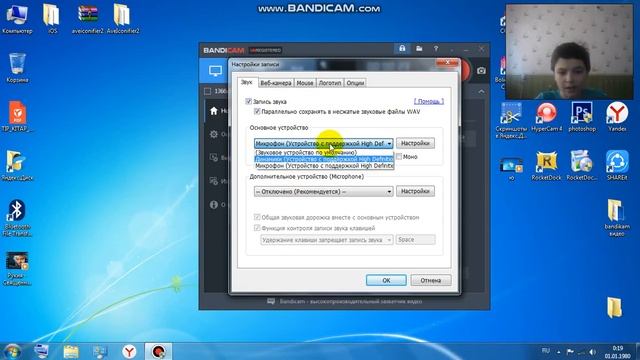
Task: Open the Удержание клавиши dropdown
Action: pyautogui.click(x=327, y=240)
